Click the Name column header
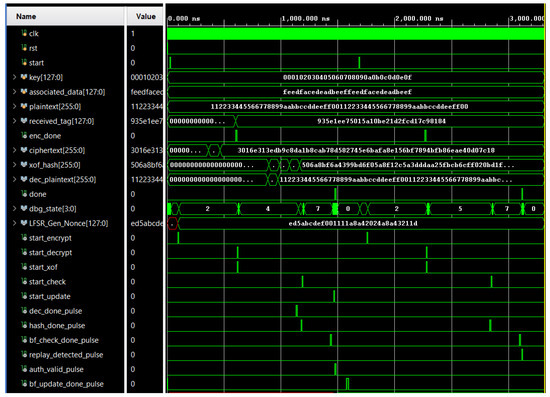 tap(66, 16)
